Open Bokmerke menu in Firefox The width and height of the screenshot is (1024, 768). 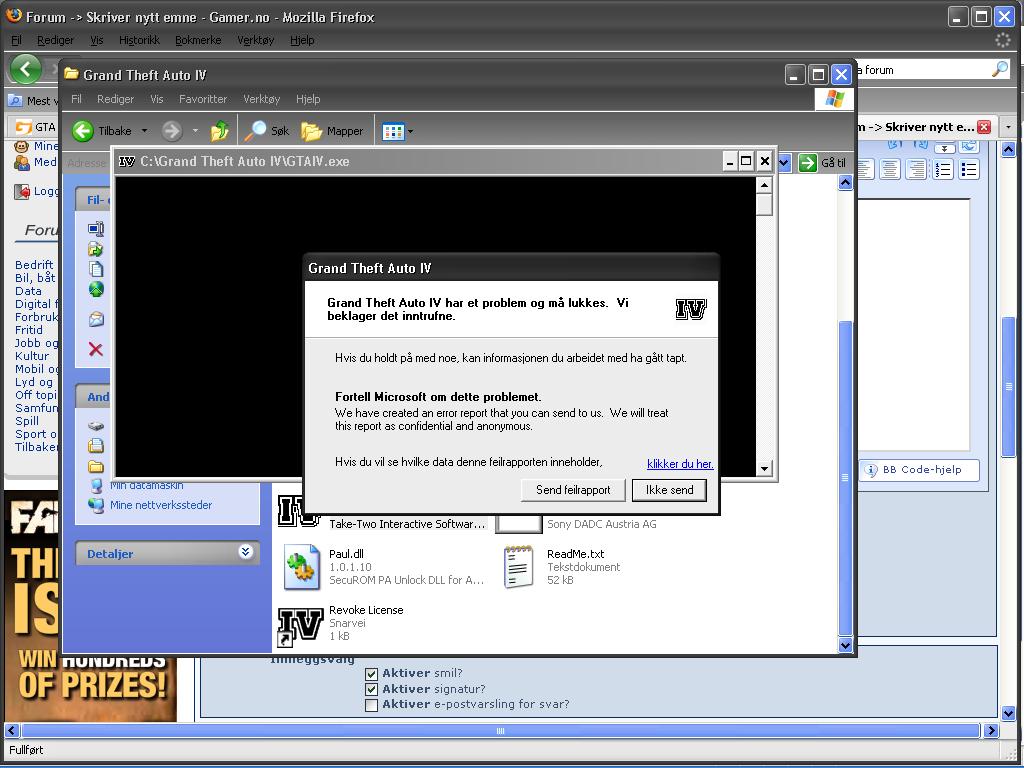click(198, 40)
